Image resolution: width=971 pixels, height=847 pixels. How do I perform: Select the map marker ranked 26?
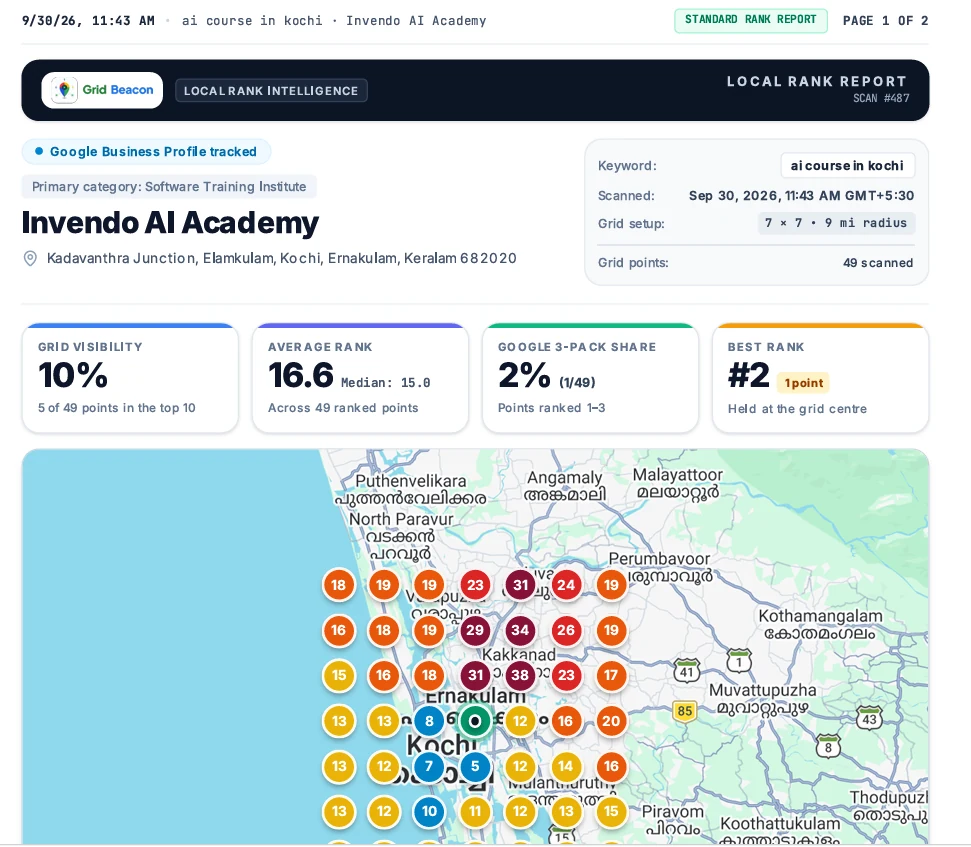click(x=566, y=630)
